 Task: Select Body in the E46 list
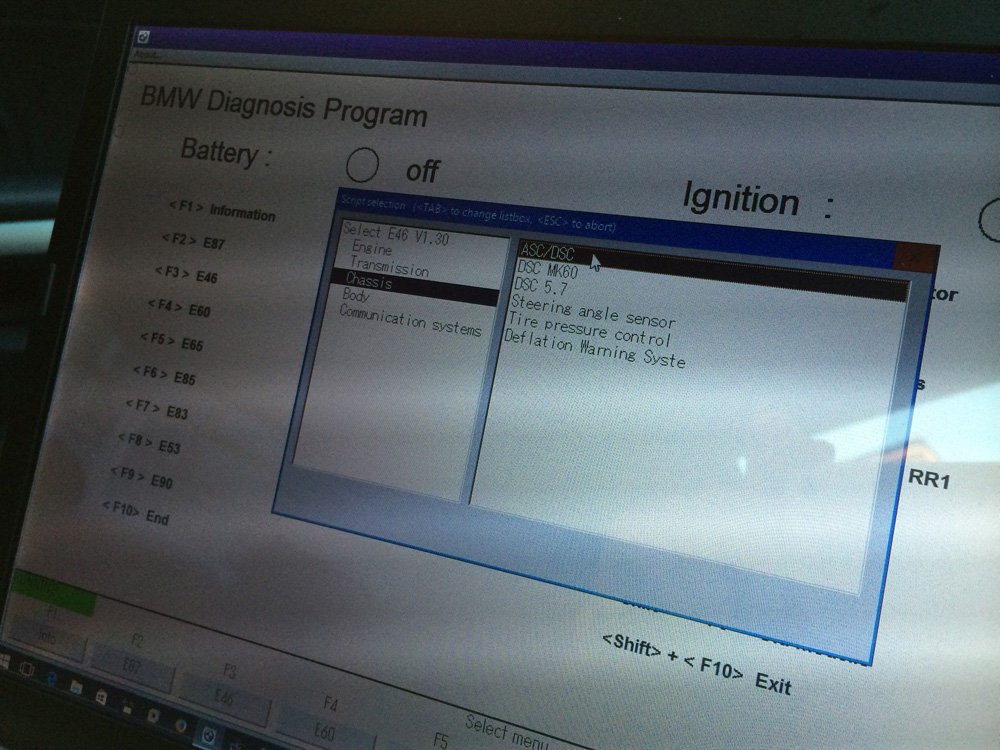pos(355,295)
